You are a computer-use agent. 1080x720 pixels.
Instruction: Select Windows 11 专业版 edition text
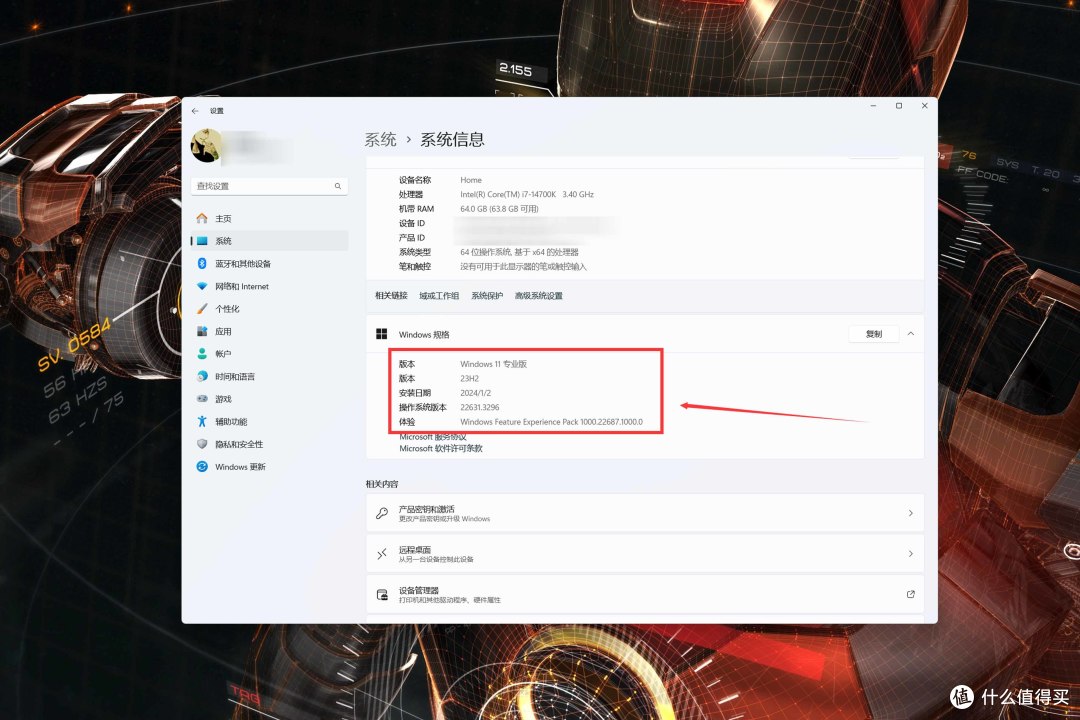click(x=493, y=364)
